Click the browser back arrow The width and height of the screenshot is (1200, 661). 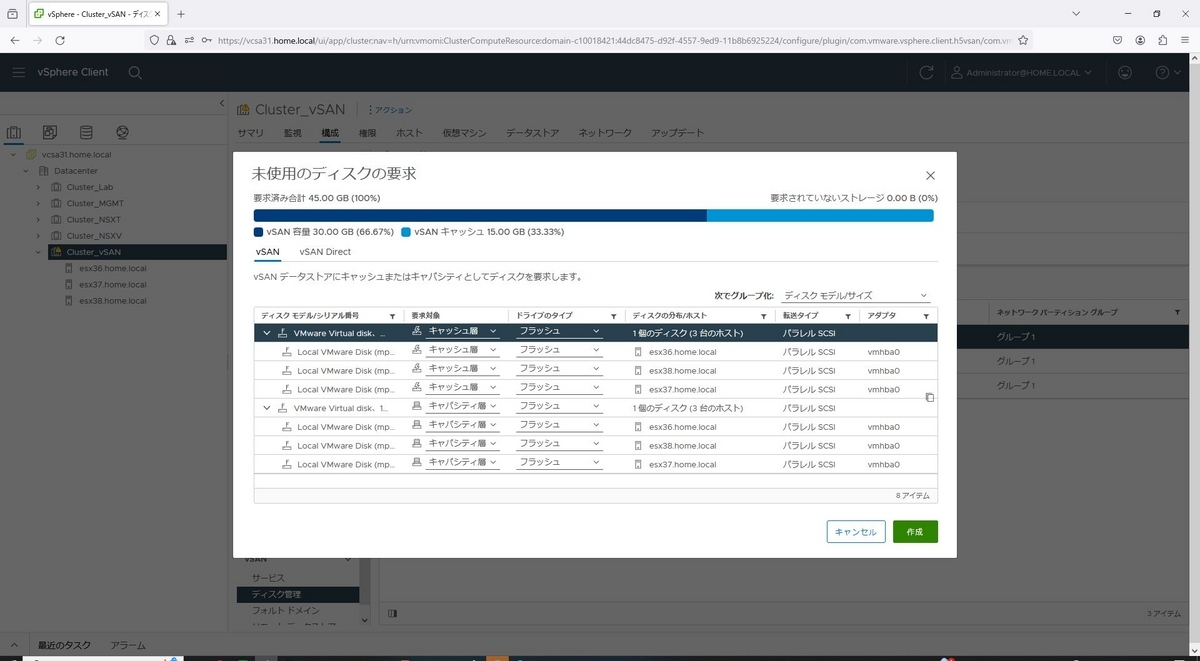click(x=15, y=40)
